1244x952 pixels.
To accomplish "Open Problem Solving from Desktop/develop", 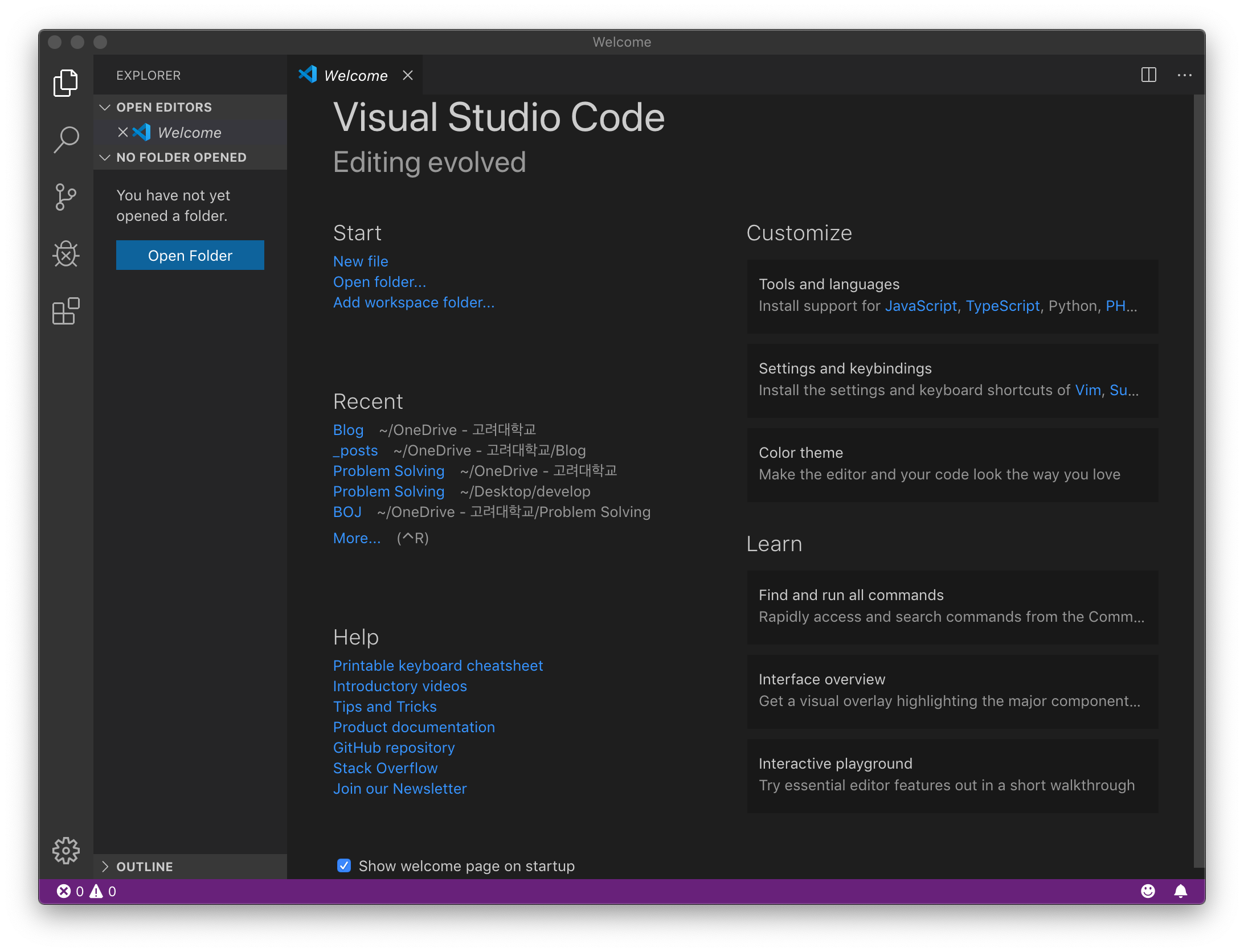I will coord(388,491).
